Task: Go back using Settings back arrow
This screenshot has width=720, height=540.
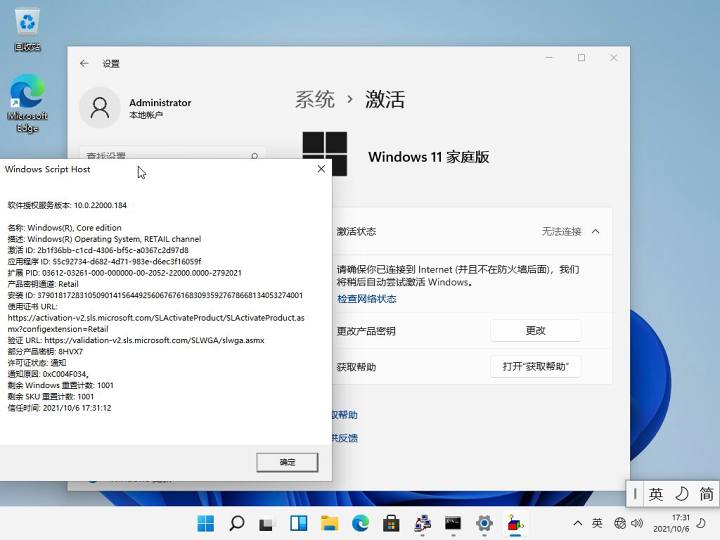Action: (x=84, y=63)
